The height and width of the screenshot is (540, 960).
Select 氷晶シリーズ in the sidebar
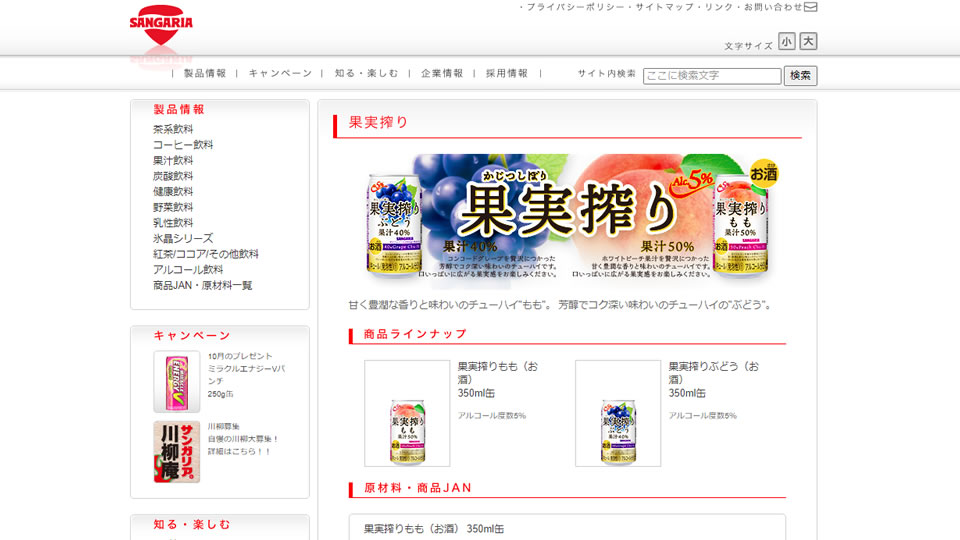[182, 238]
